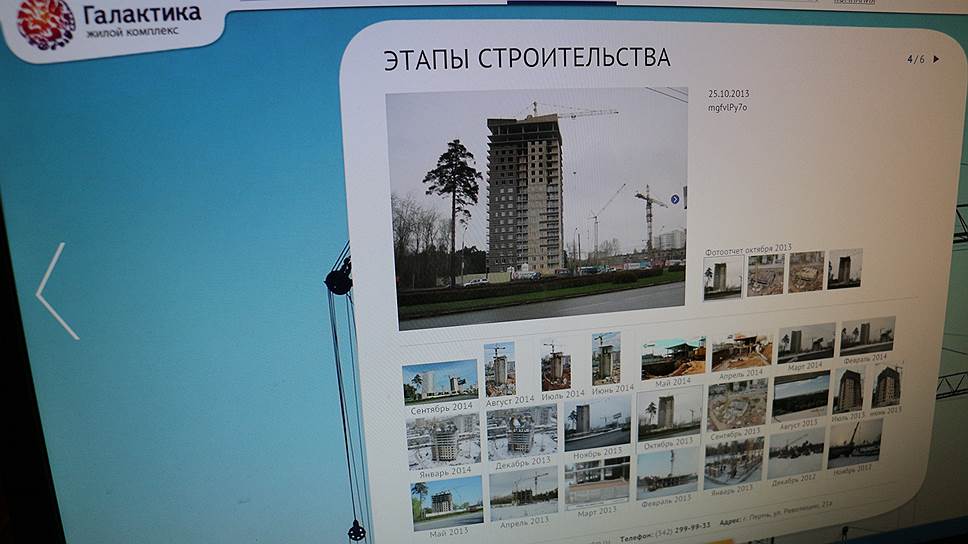Open the Май 2013 thumbnail
968x544 pixels.
(x=446, y=500)
